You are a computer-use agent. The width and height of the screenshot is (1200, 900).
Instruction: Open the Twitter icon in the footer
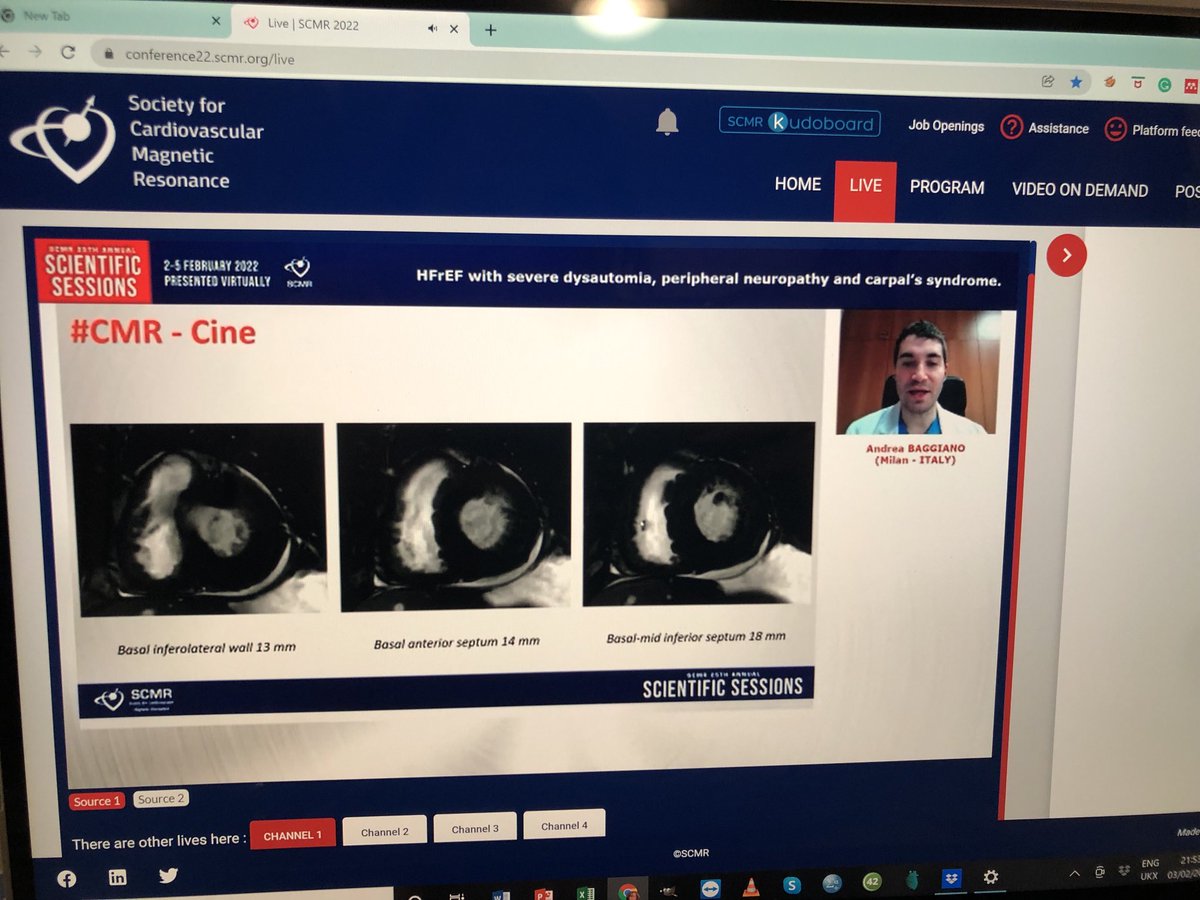point(167,875)
